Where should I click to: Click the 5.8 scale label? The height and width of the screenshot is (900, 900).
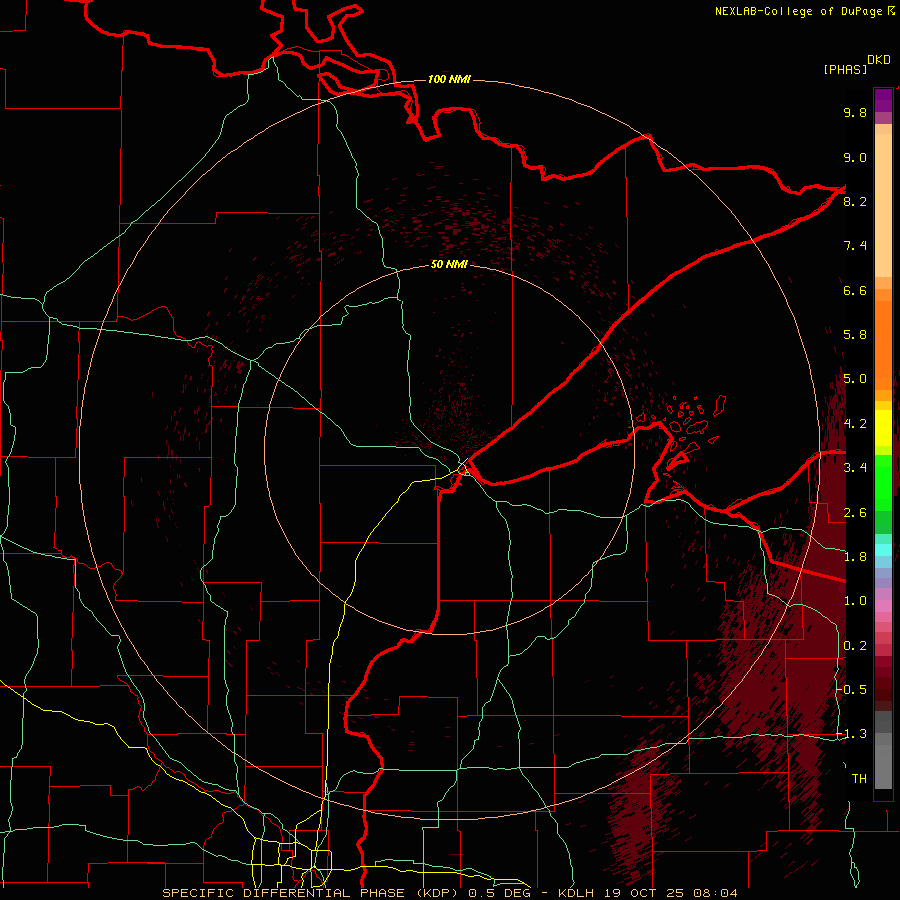[x=855, y=335]
